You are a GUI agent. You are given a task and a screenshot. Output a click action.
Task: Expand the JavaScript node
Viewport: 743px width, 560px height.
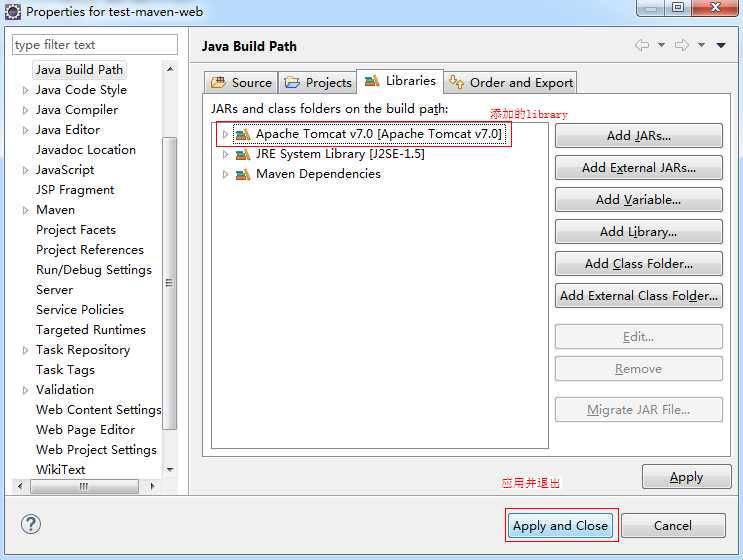[x=25, y=170]
